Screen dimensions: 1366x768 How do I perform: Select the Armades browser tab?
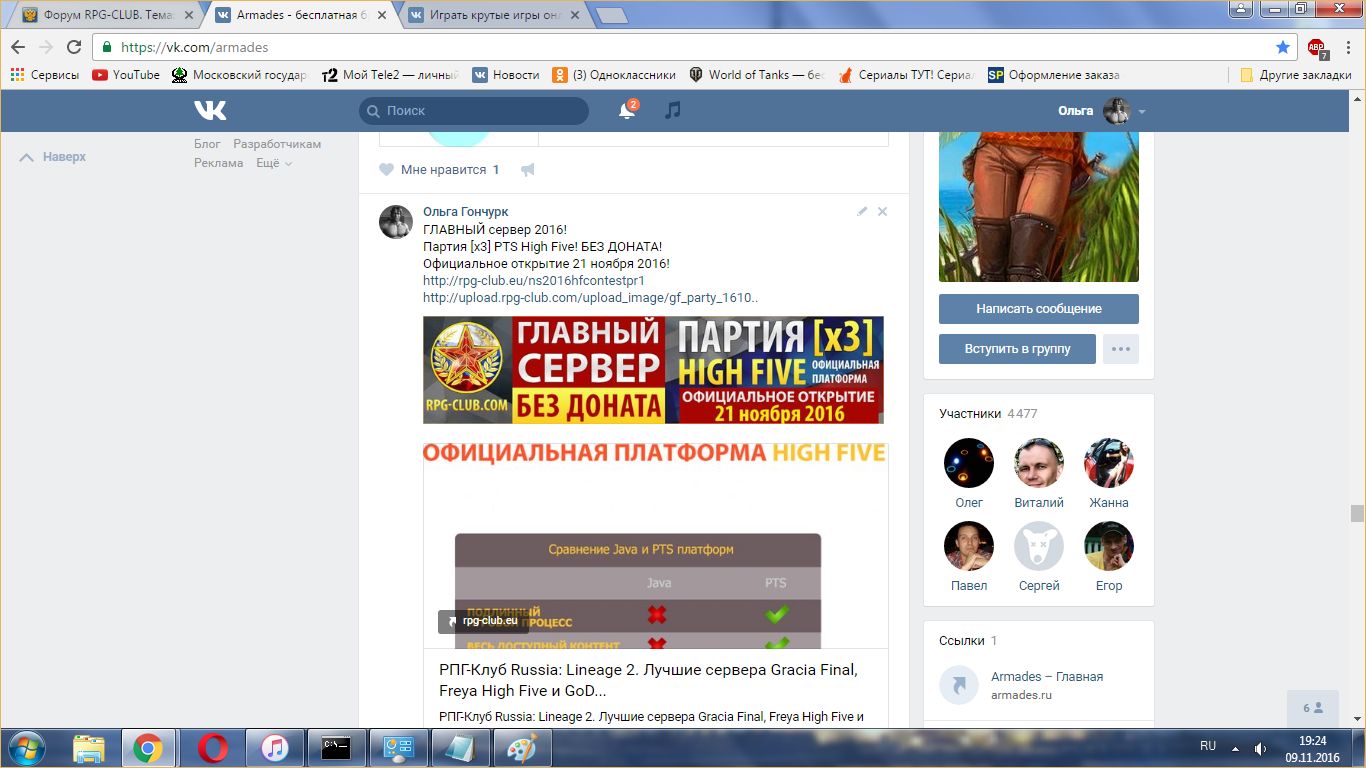[x=302, y=16]
